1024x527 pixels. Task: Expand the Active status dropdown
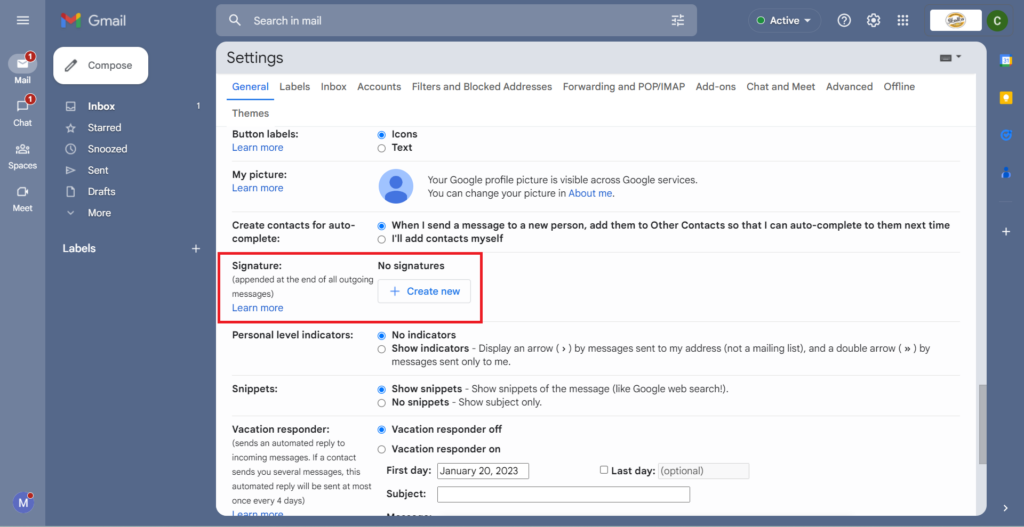pyautogui.click(x=785, y=20)
